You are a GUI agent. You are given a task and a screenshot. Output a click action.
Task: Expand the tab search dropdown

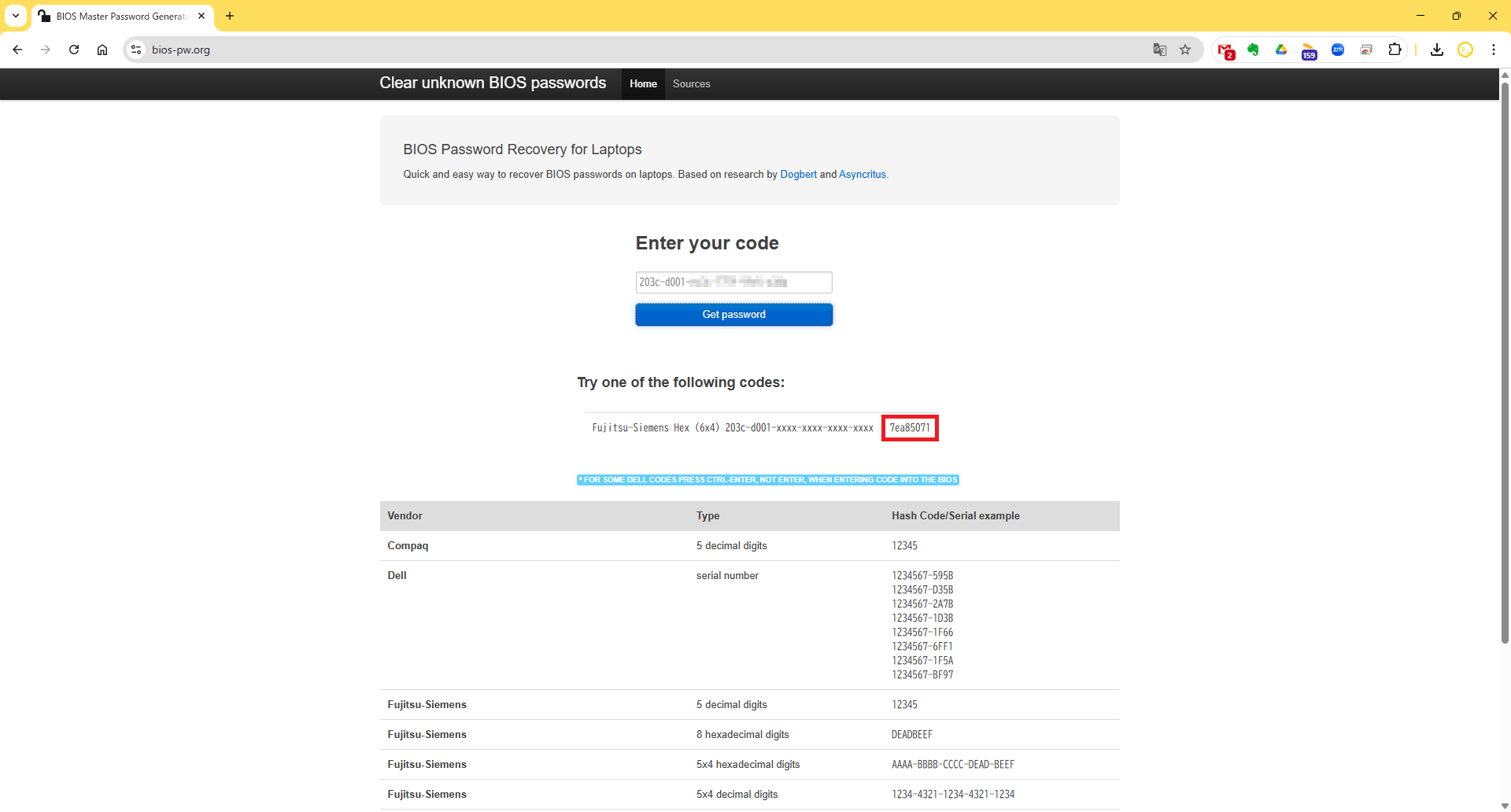[x=16, y=16]
